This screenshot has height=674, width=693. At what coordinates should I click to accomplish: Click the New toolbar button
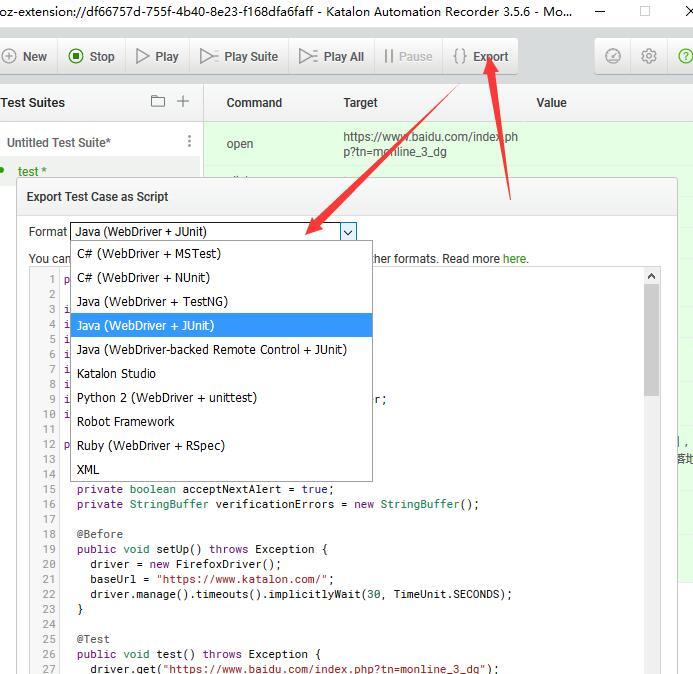click(25, 57)
